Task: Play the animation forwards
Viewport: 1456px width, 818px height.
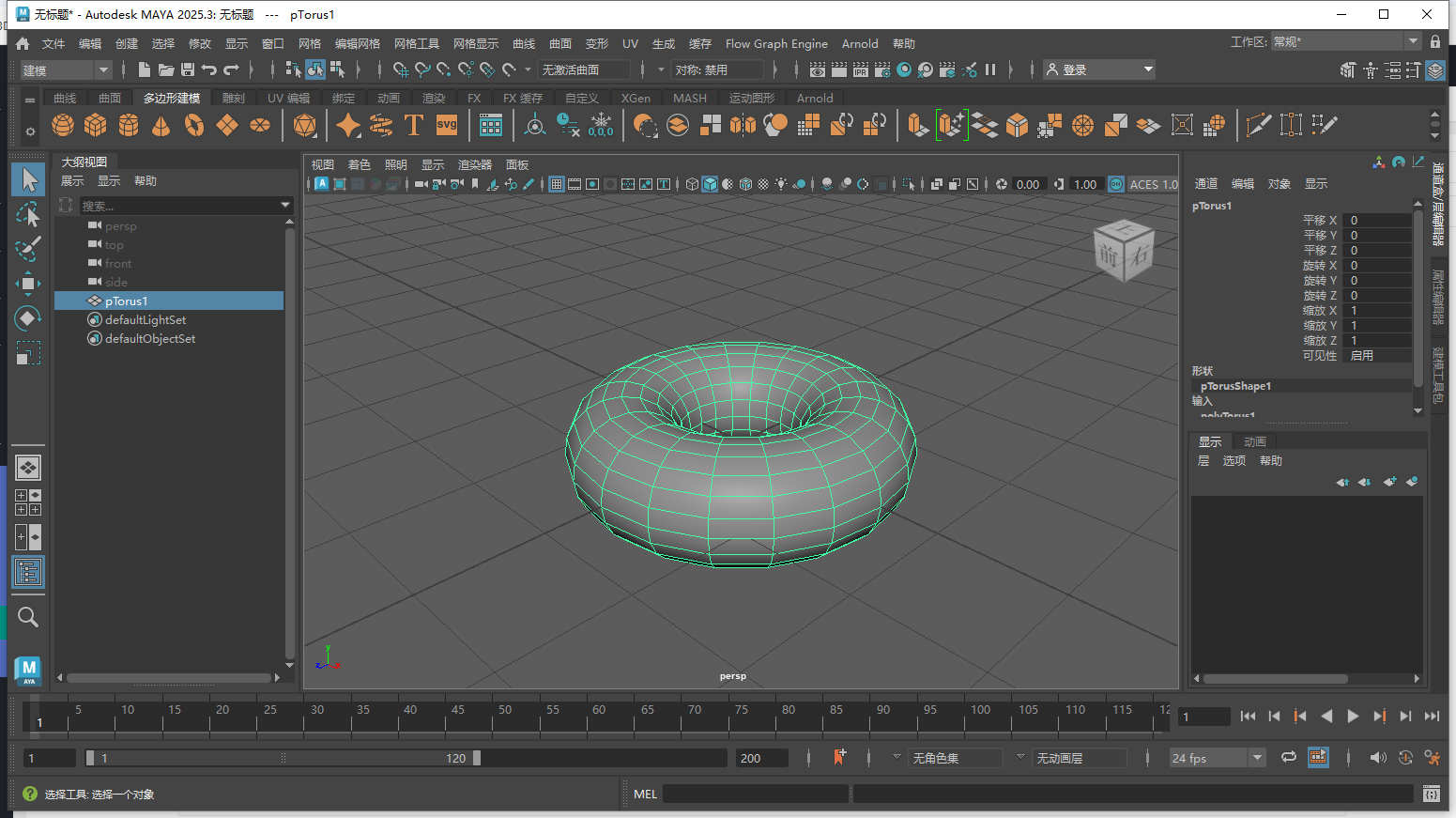Action: 1353,716
